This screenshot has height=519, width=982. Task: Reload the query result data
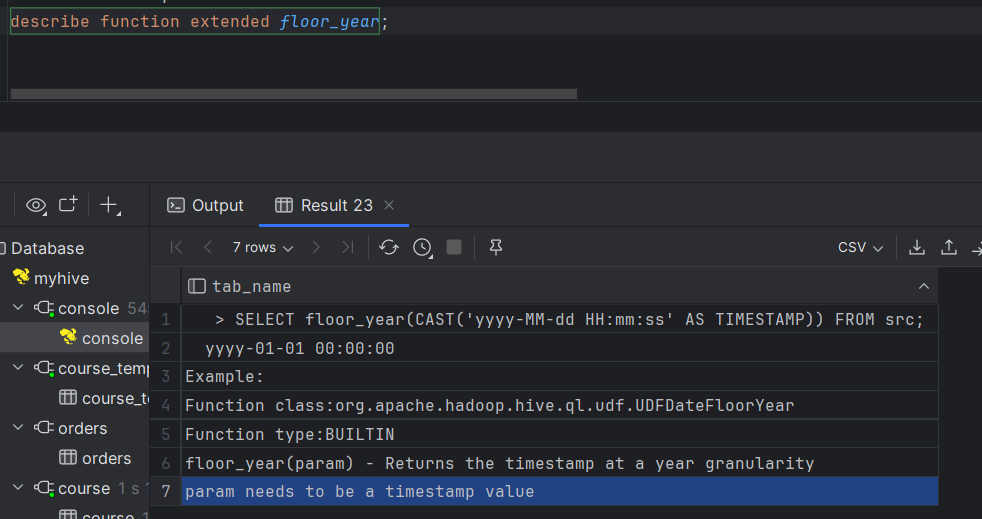(x=389, y=247)
